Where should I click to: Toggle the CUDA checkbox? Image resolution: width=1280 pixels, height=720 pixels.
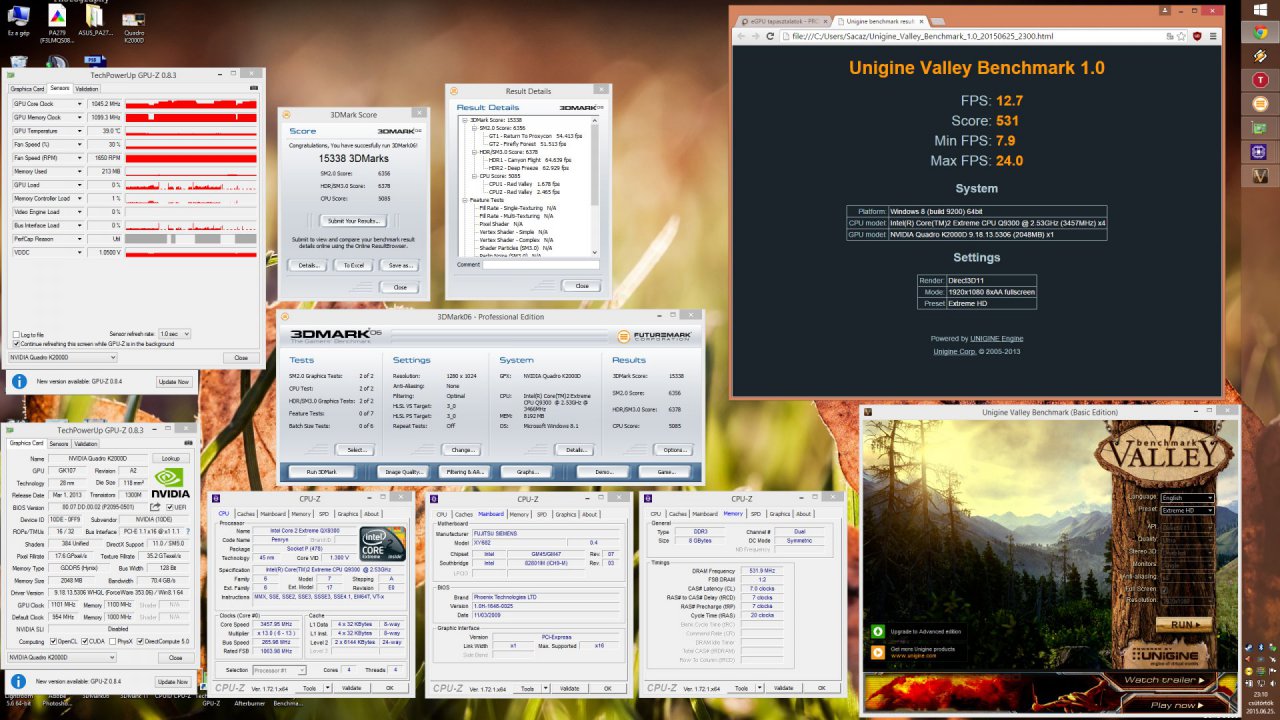point(87,641)
